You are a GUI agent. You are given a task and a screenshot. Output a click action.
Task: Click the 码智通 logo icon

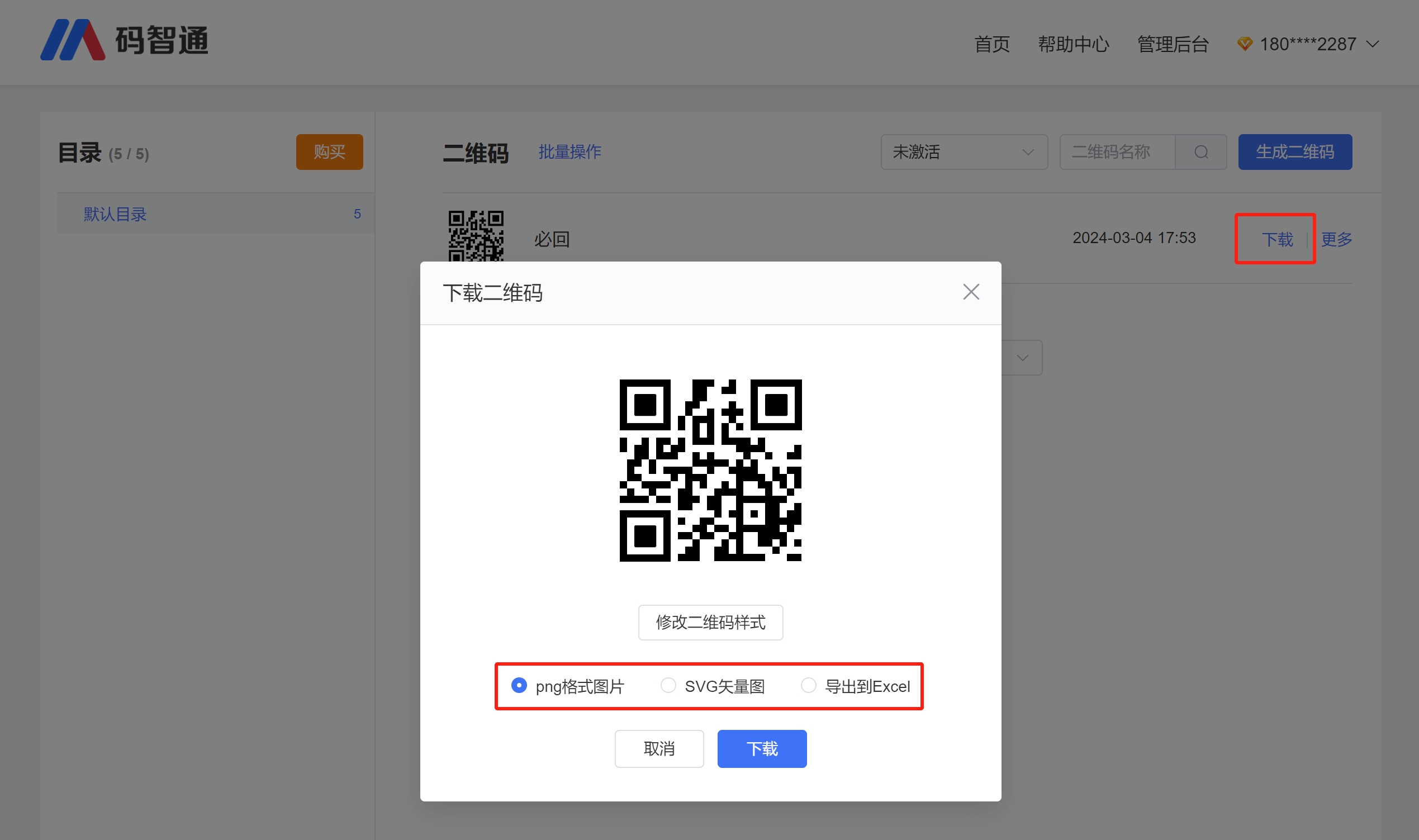click(73, 40)
